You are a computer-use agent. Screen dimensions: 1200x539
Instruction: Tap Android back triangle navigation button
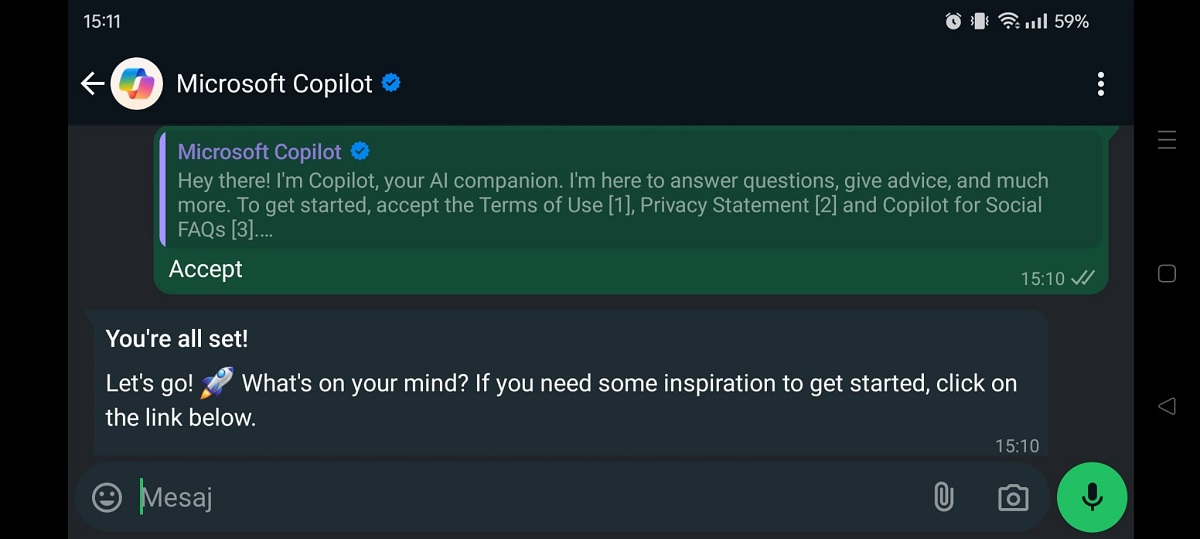pyautogui.click(x=1166, y=406)
